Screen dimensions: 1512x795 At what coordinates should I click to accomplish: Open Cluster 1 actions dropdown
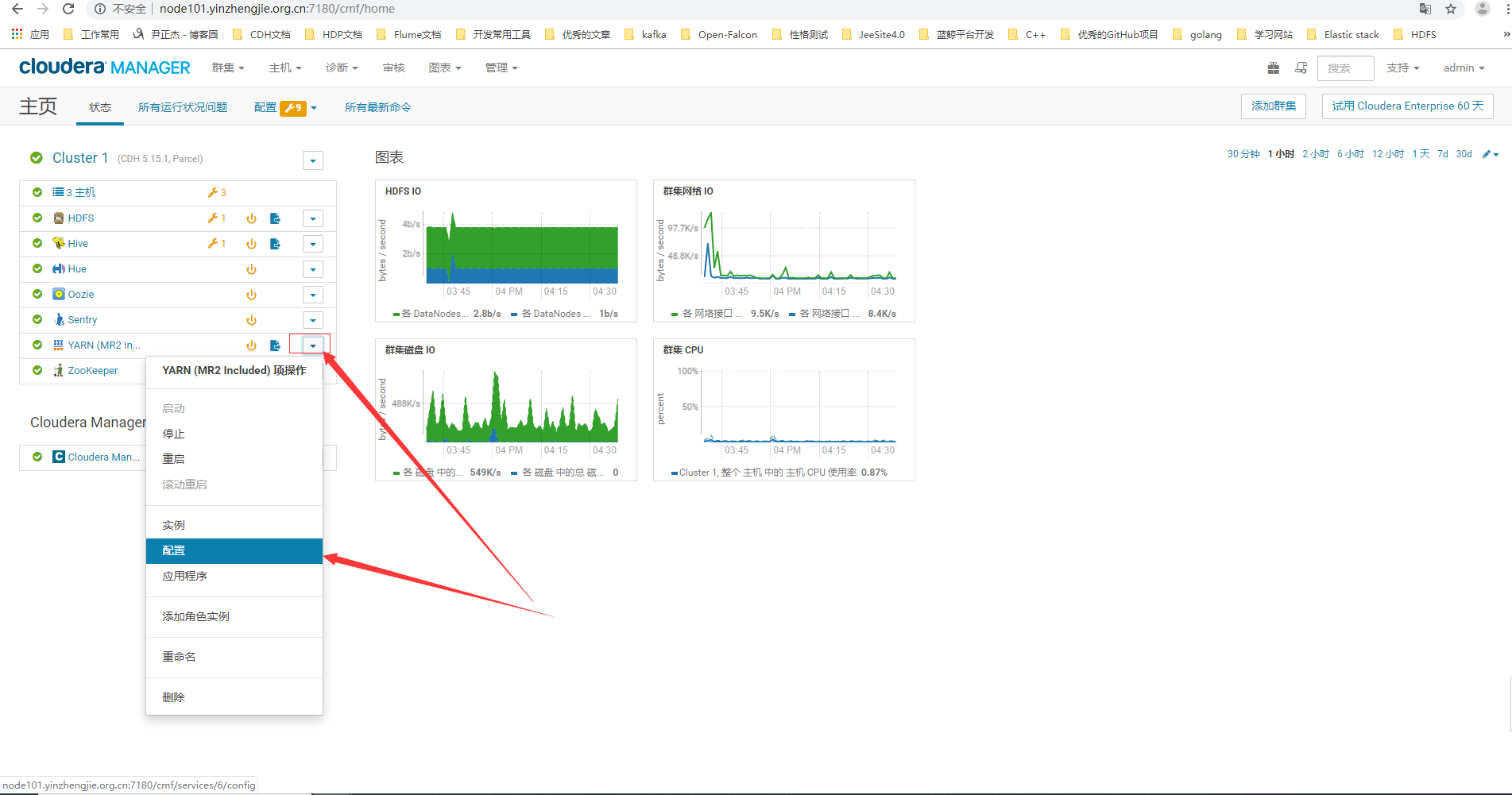313,160
